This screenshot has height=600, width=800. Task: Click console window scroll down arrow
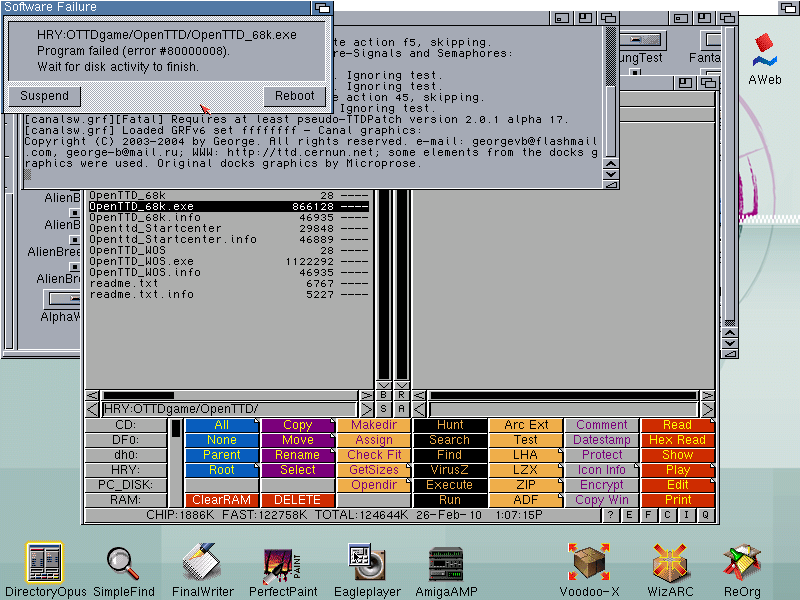click(611, 174)
